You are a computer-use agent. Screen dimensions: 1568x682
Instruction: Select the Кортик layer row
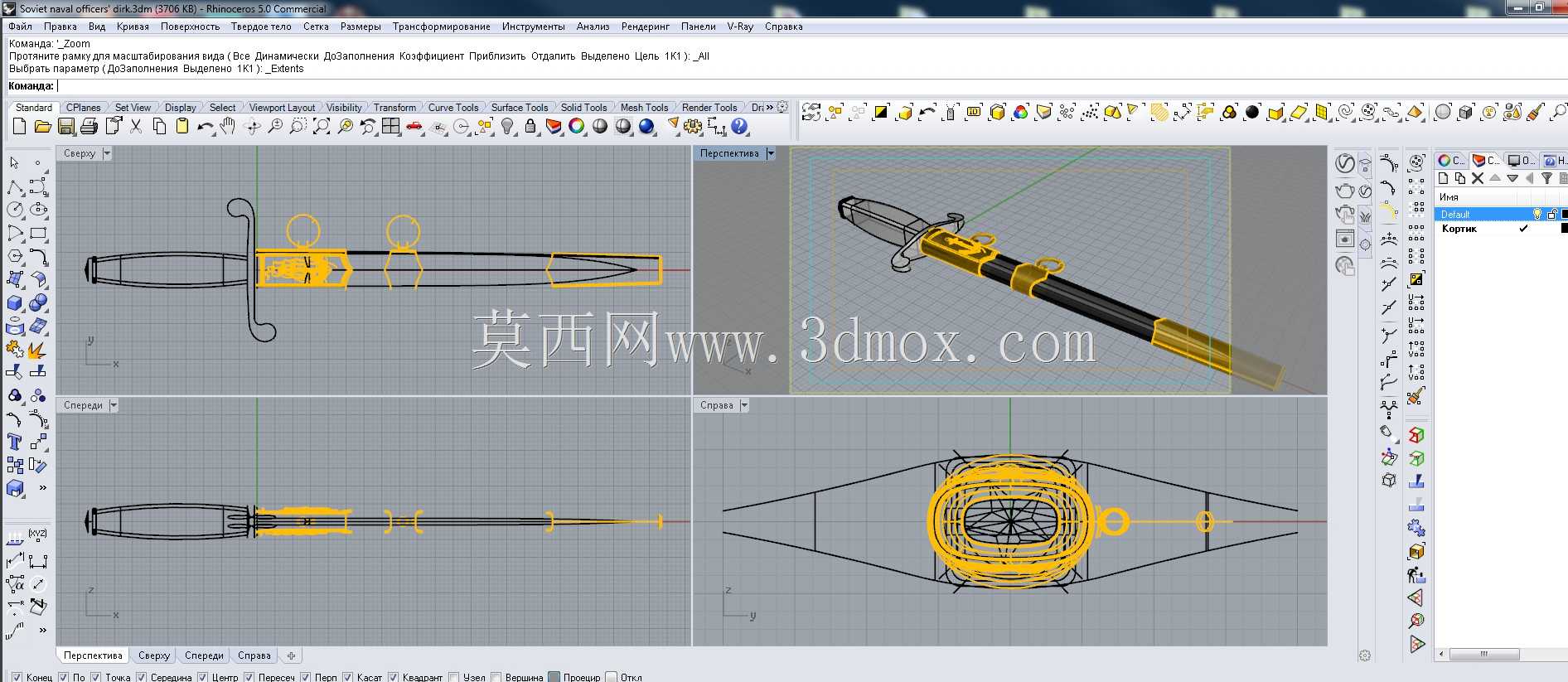pos(1501,228)
